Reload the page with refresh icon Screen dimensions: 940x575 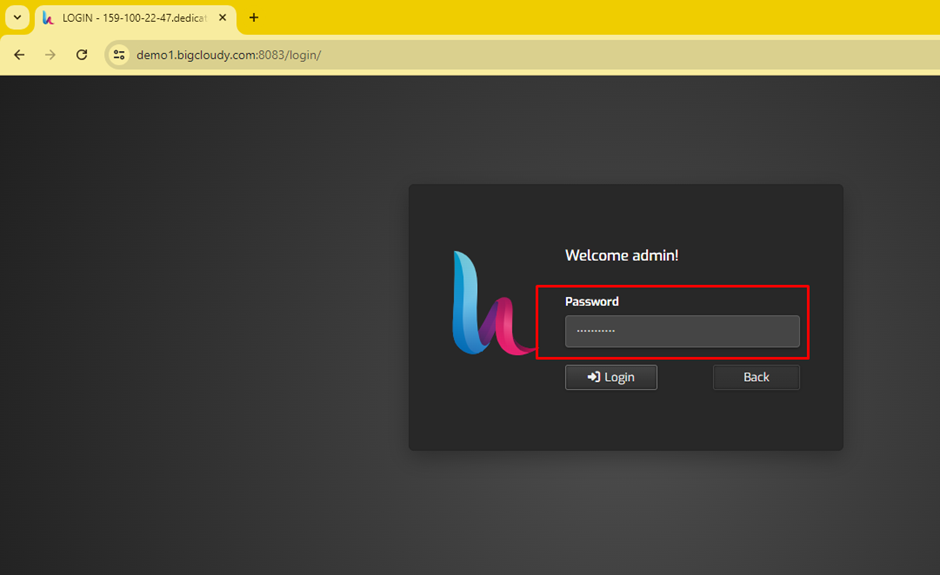(x=82, y=55)
